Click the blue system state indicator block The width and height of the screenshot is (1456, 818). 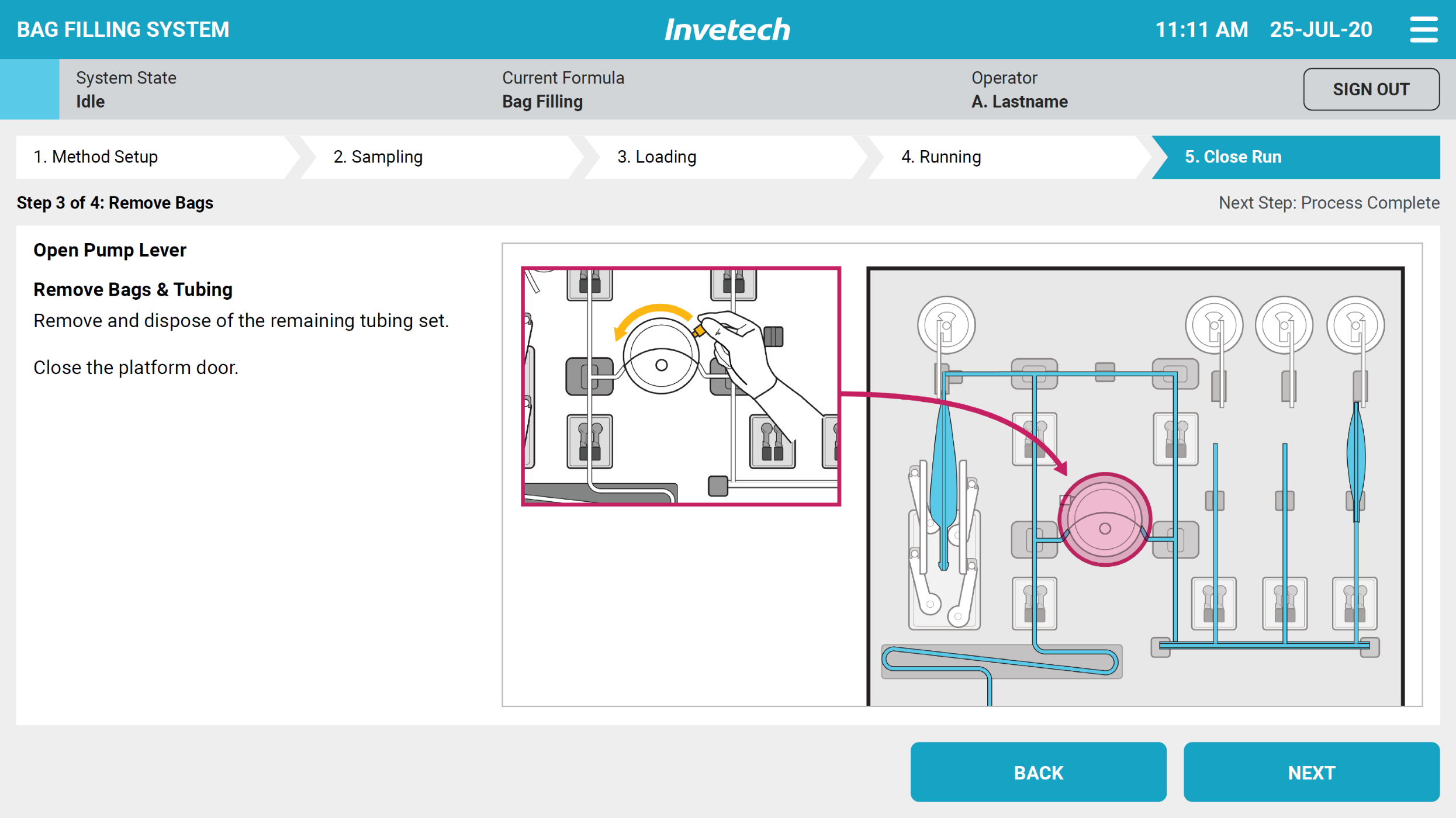click(29, 89)
